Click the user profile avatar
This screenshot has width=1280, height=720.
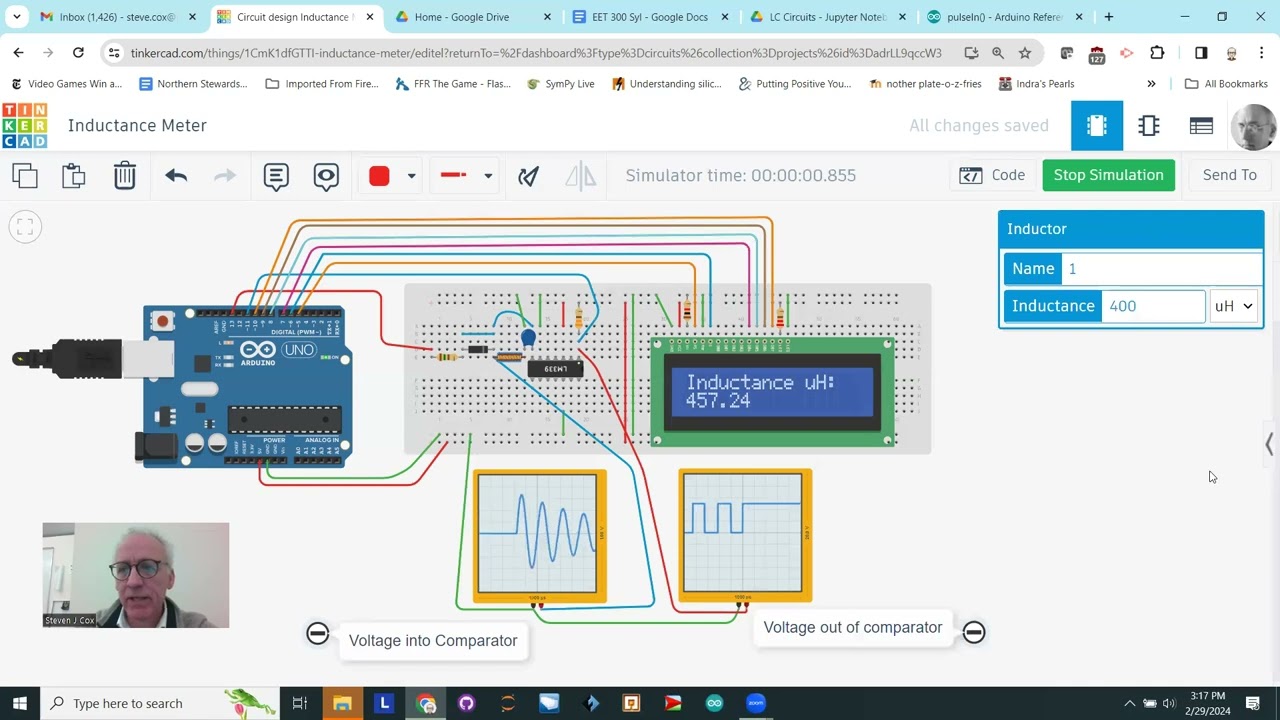(1253, 126)
